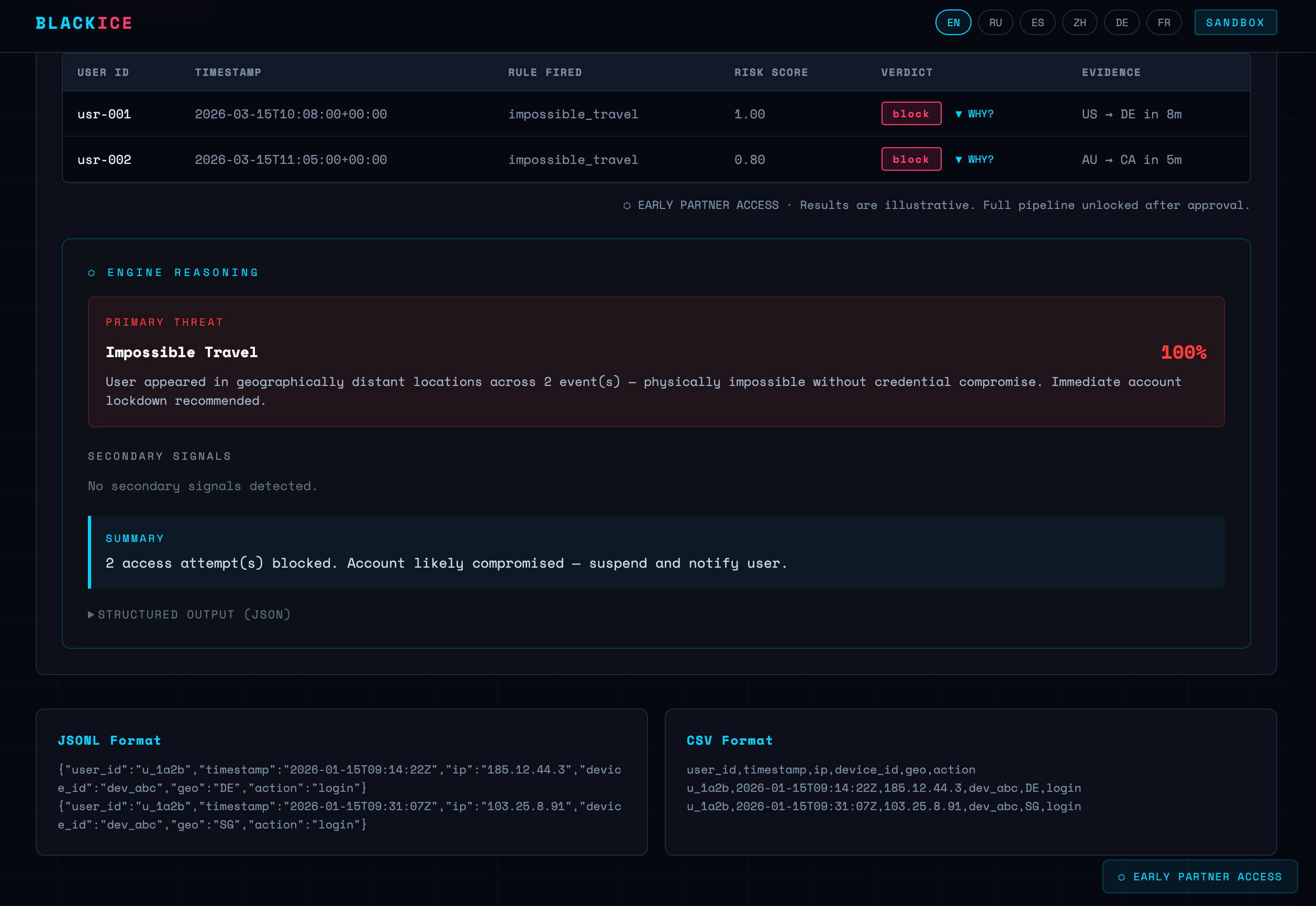Click the Engine Reasoning hexagon icon
This screenshot has width=1316, height=906.
click(x=91, y=273)
